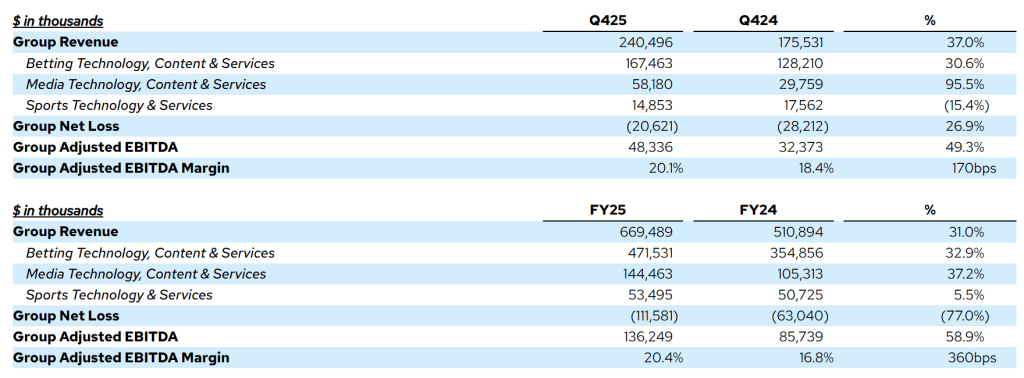Image resolution: width=1024 pixels, height=378 pixels.
Task: Click the (77.0%) Net Loss change cell
Action: pos(964,316)
